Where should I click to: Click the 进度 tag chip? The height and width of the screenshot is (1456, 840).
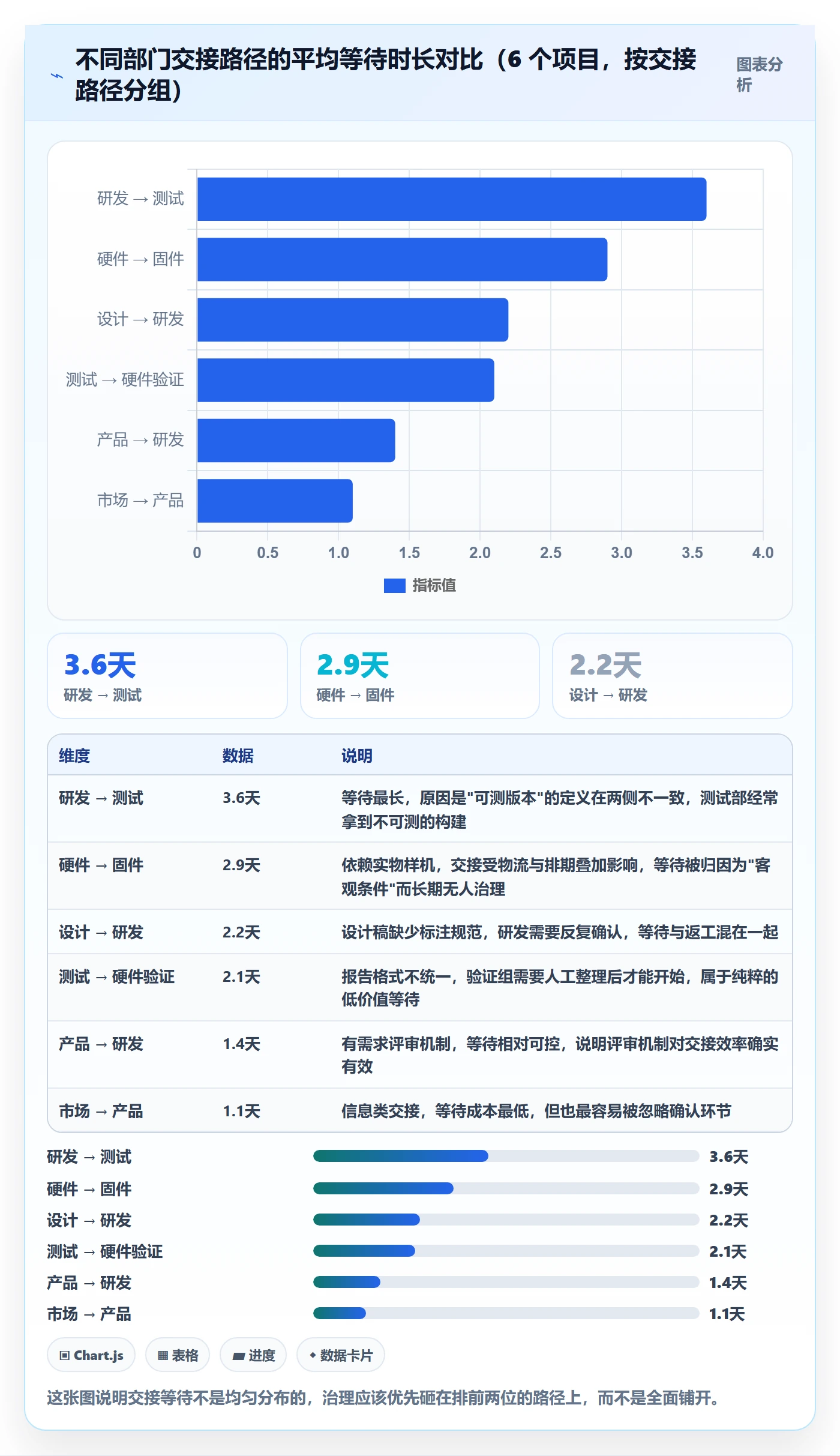click(x=253, y=1355)
